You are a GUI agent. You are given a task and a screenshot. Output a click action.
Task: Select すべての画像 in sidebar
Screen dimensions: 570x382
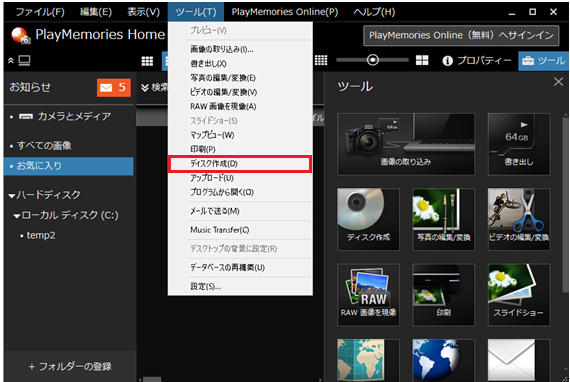(x=69, y=145)
